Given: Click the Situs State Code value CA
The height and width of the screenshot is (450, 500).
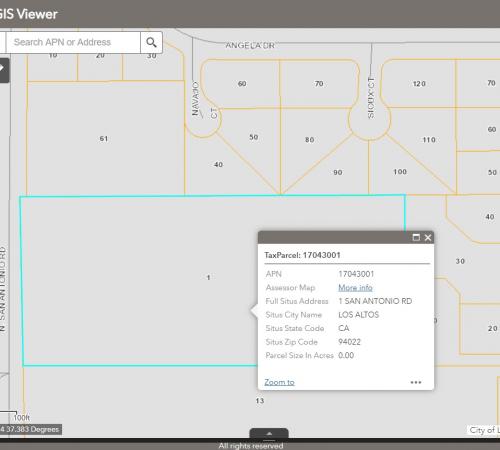Looking at the screenshot, I should pyautogui.click(x=344, y=328).
